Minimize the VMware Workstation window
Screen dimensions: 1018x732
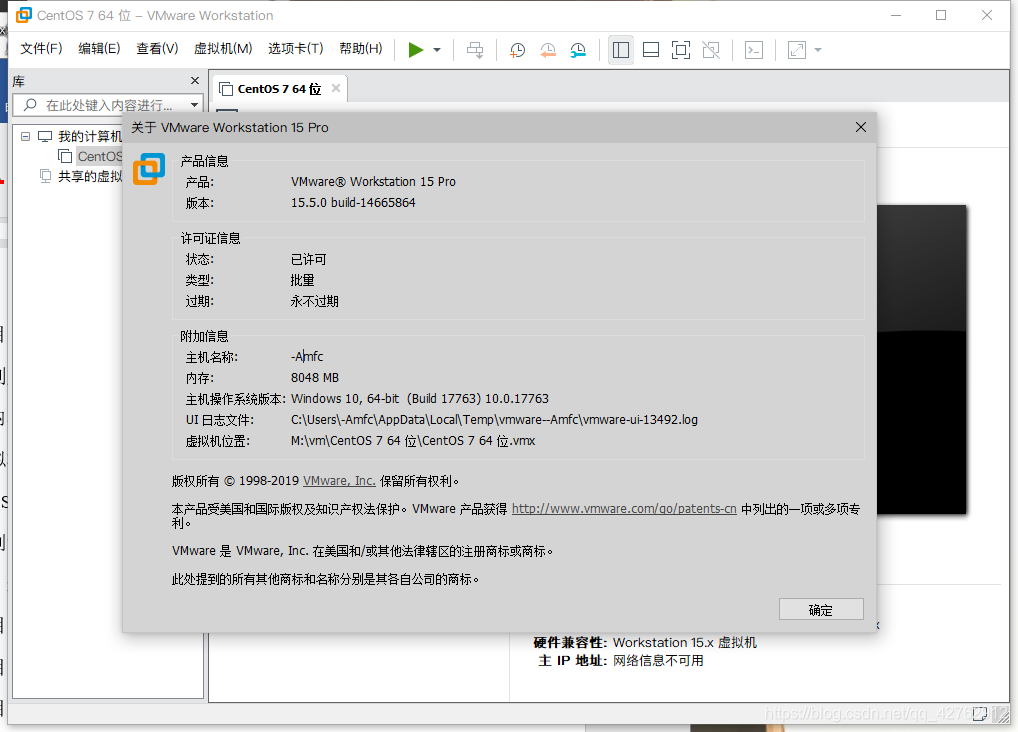[x=896, y=15]
